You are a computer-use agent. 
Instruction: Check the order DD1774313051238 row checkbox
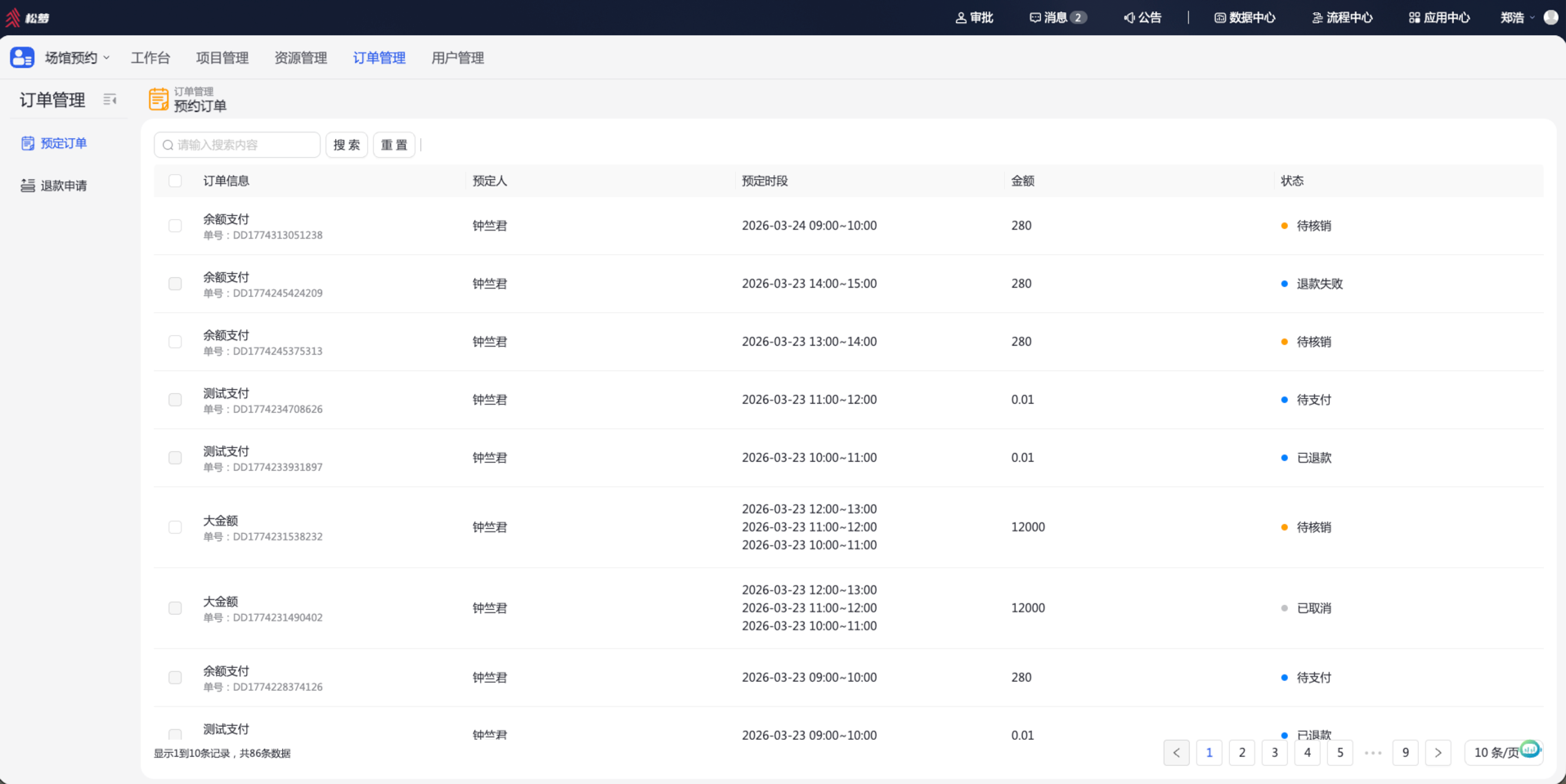(x=175, y=226)
